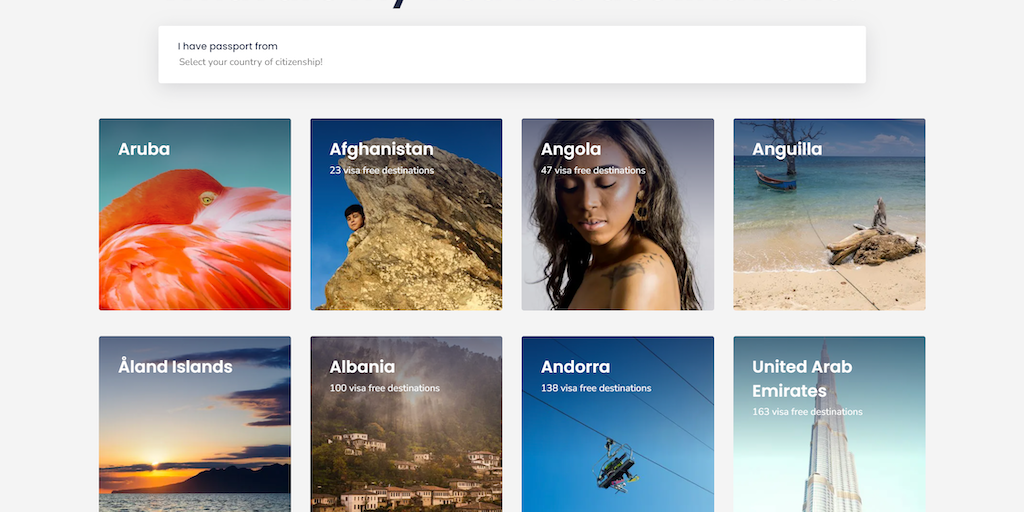
Task: Click the driftwood on the Anguilla beach photo
Action: click(x=872, y=238)
